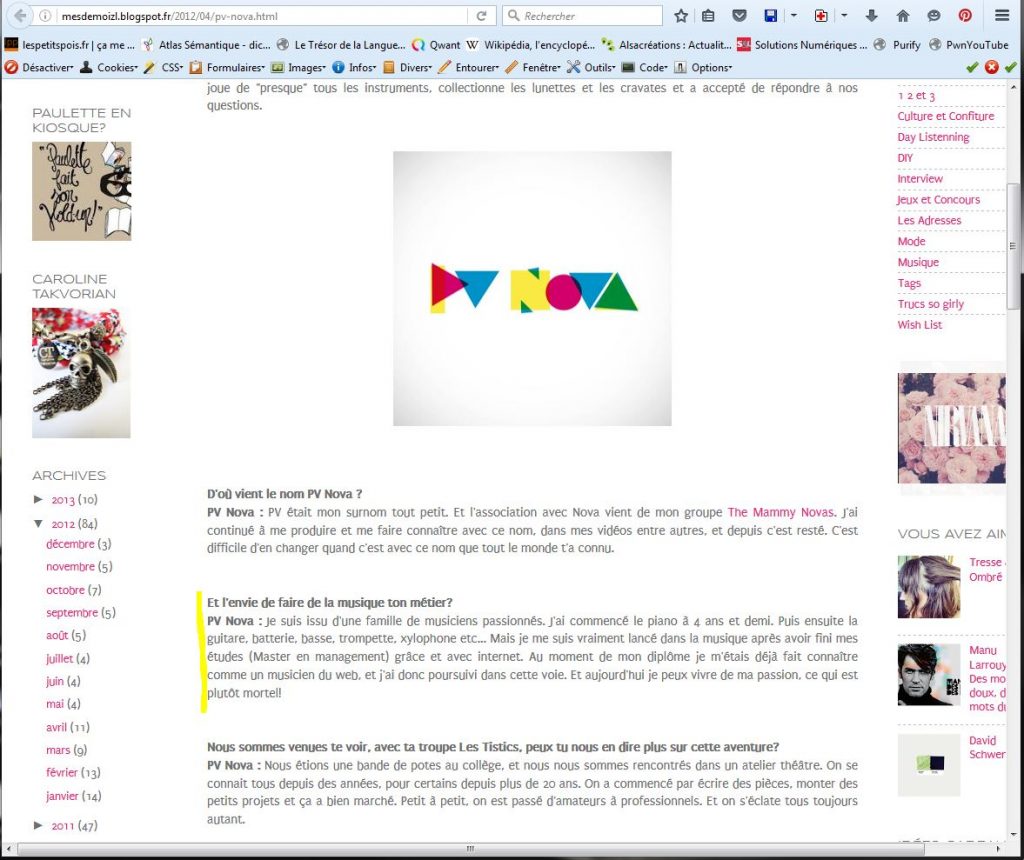Image resolution: width=1024 pixels, height=860 pixels.
Task: Click the Pinterest toolbar icon
Action: coord(965,16)
